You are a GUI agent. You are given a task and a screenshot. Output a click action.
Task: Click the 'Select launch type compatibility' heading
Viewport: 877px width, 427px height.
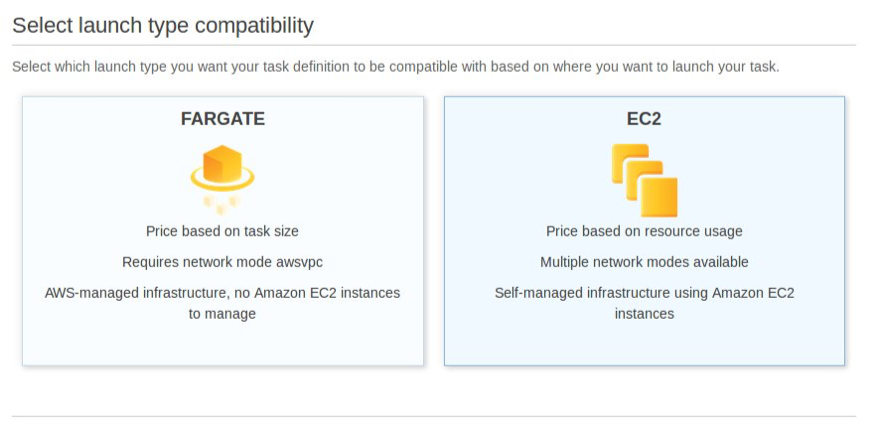[x=163, y=26]
